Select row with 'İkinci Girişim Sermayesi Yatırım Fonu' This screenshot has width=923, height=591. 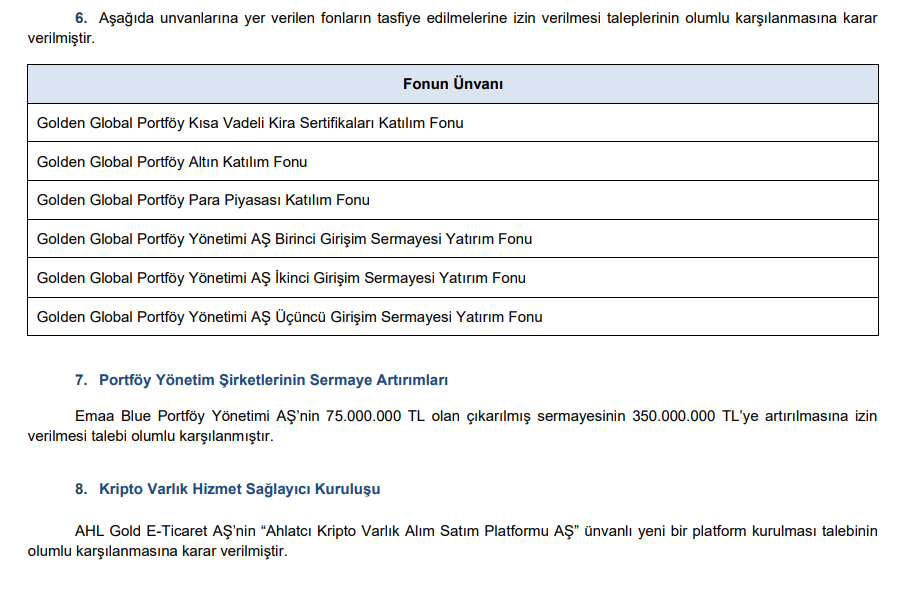(453, 278)
